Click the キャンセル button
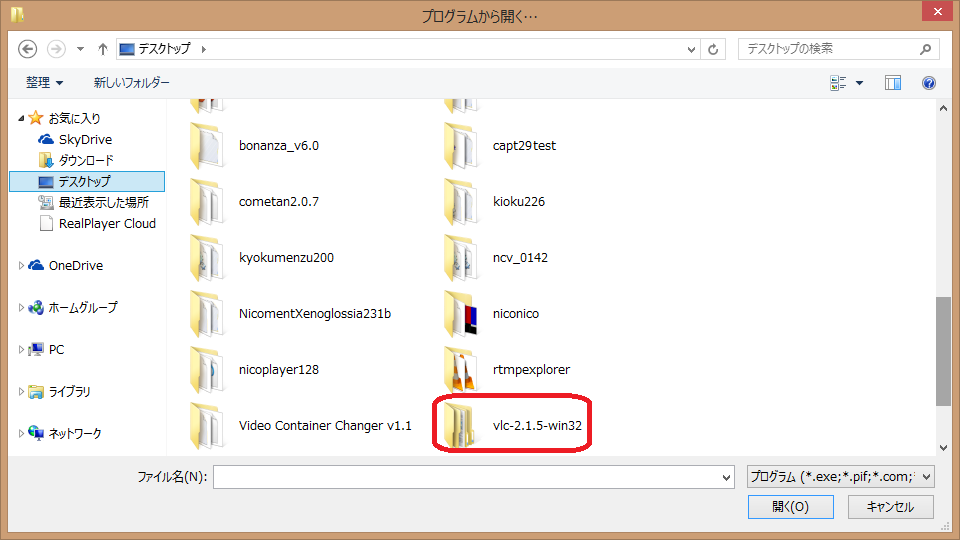Viewport: 960px width, 540px height. 890,507
